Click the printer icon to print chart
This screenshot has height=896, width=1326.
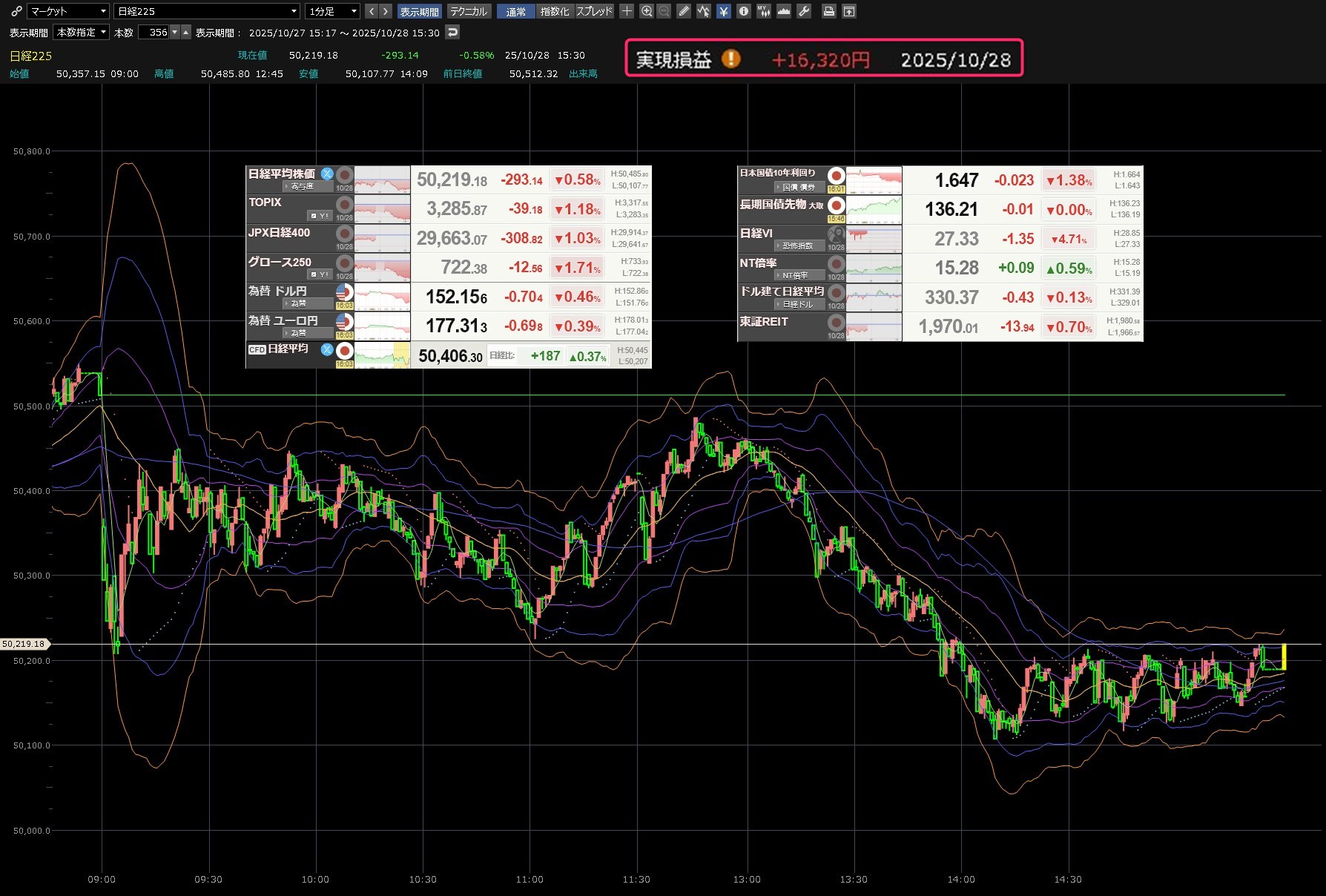(829, 11)
